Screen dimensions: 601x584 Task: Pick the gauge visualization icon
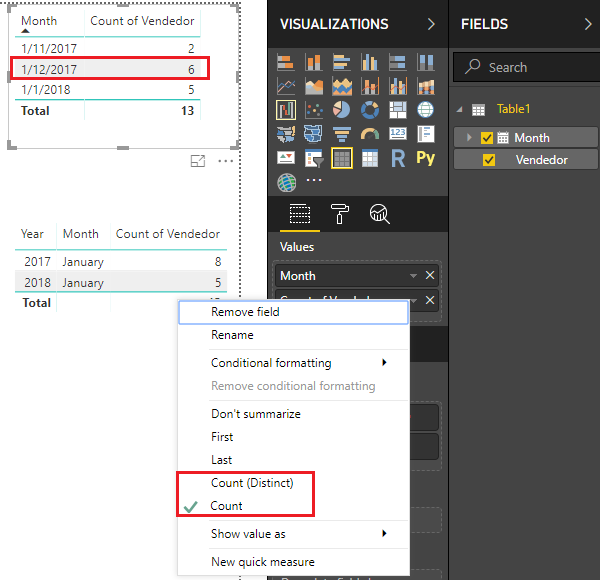pyautogui.click(x=370, y=134)
